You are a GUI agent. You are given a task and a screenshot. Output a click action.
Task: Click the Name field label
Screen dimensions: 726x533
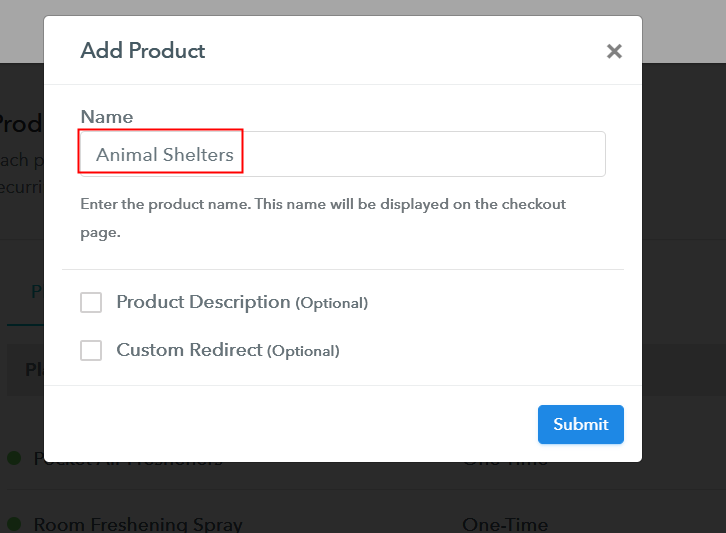pos(107,117)
